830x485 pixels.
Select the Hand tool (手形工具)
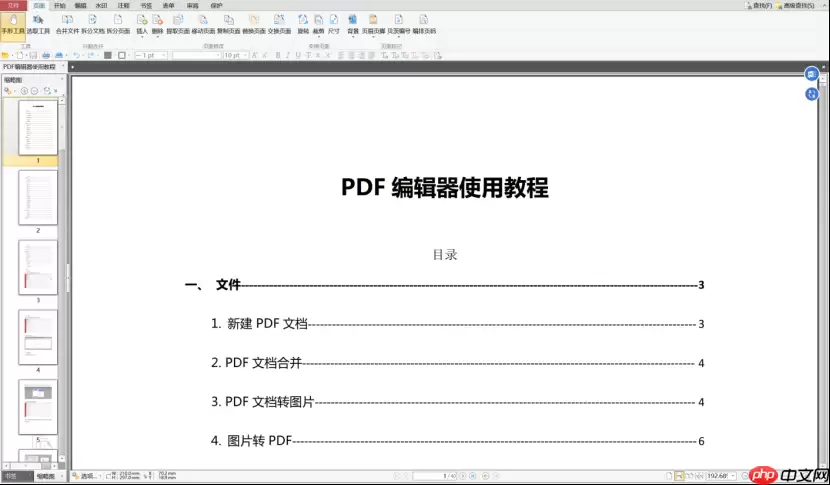[x=13, y=25]
